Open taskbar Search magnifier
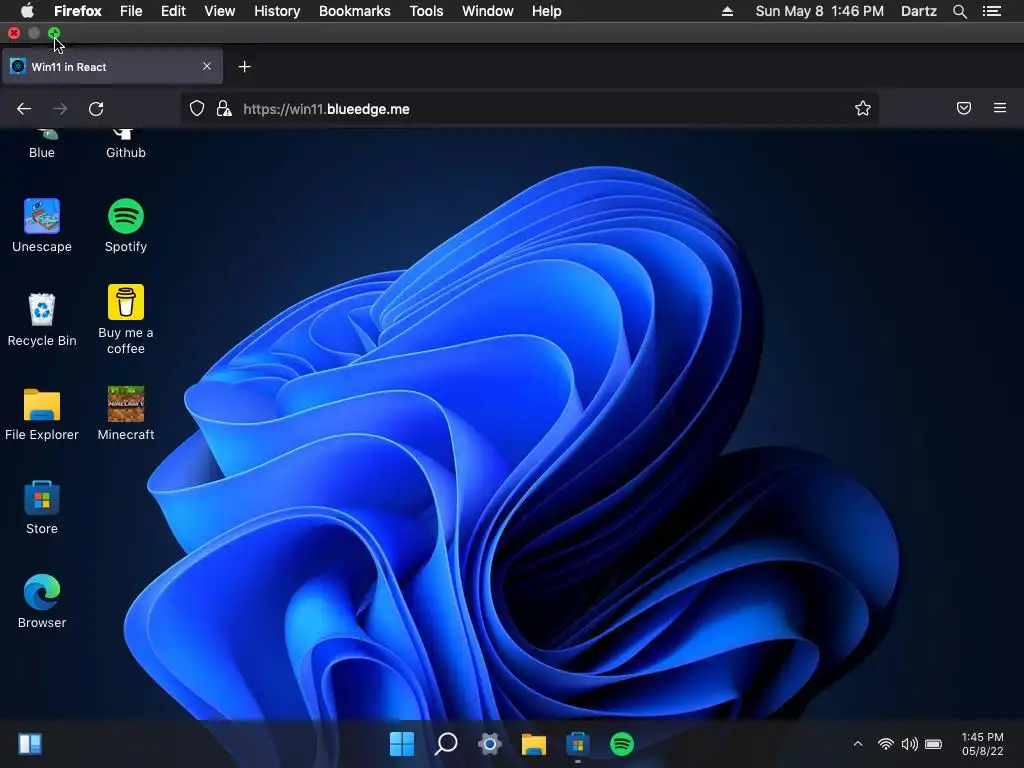Image resolution: width=1024 pixels, height=768 pixels. [446, 744]
